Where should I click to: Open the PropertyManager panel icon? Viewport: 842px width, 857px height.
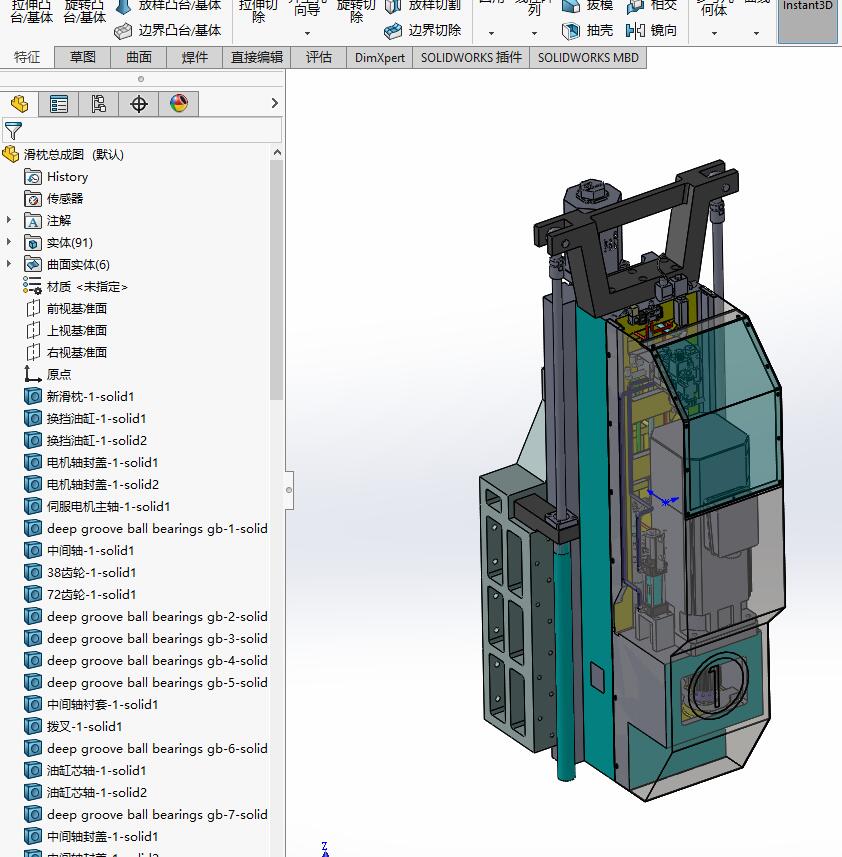(59, 104)
